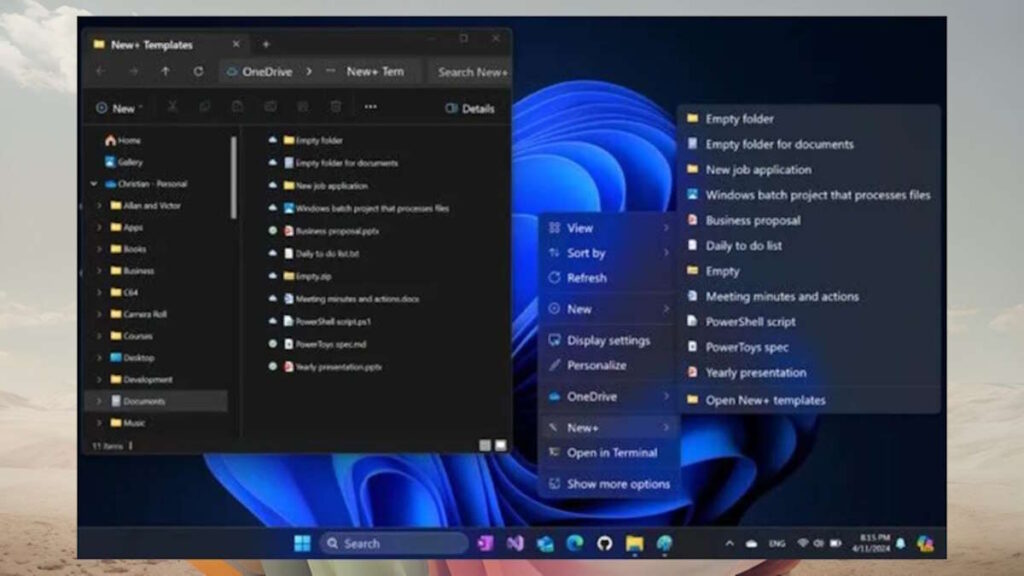Open the Windows Start menu
The image size is (1024, 576).
point(302,543)
